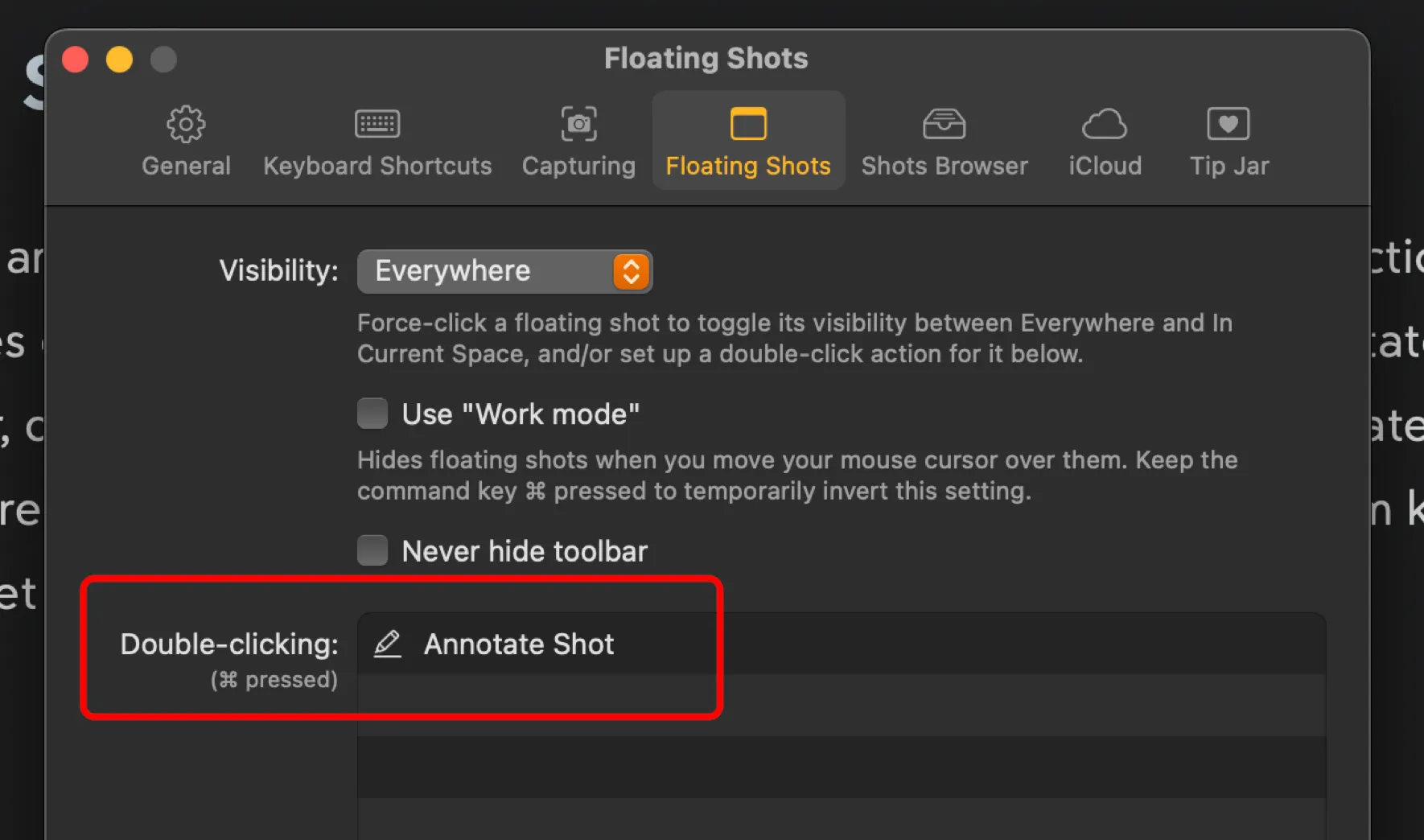Check "Never hide toolbar"
Viewport: 1424px width, 840px height.
[372, 550]
